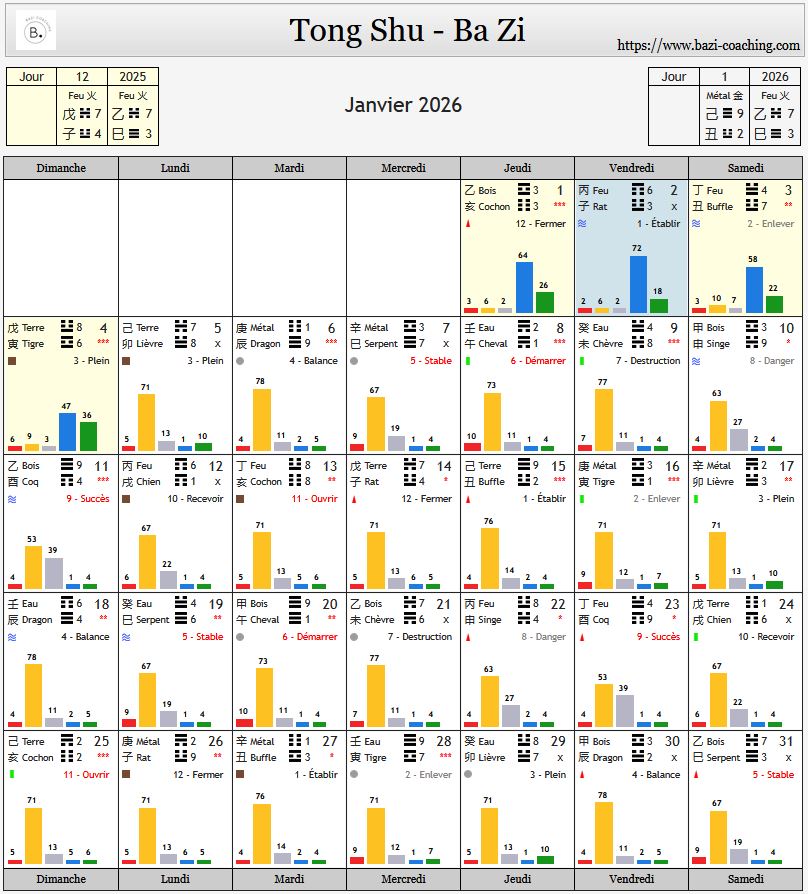Select day 15 labeled 1 - Établir
The image size is (808, 894).
517,499
